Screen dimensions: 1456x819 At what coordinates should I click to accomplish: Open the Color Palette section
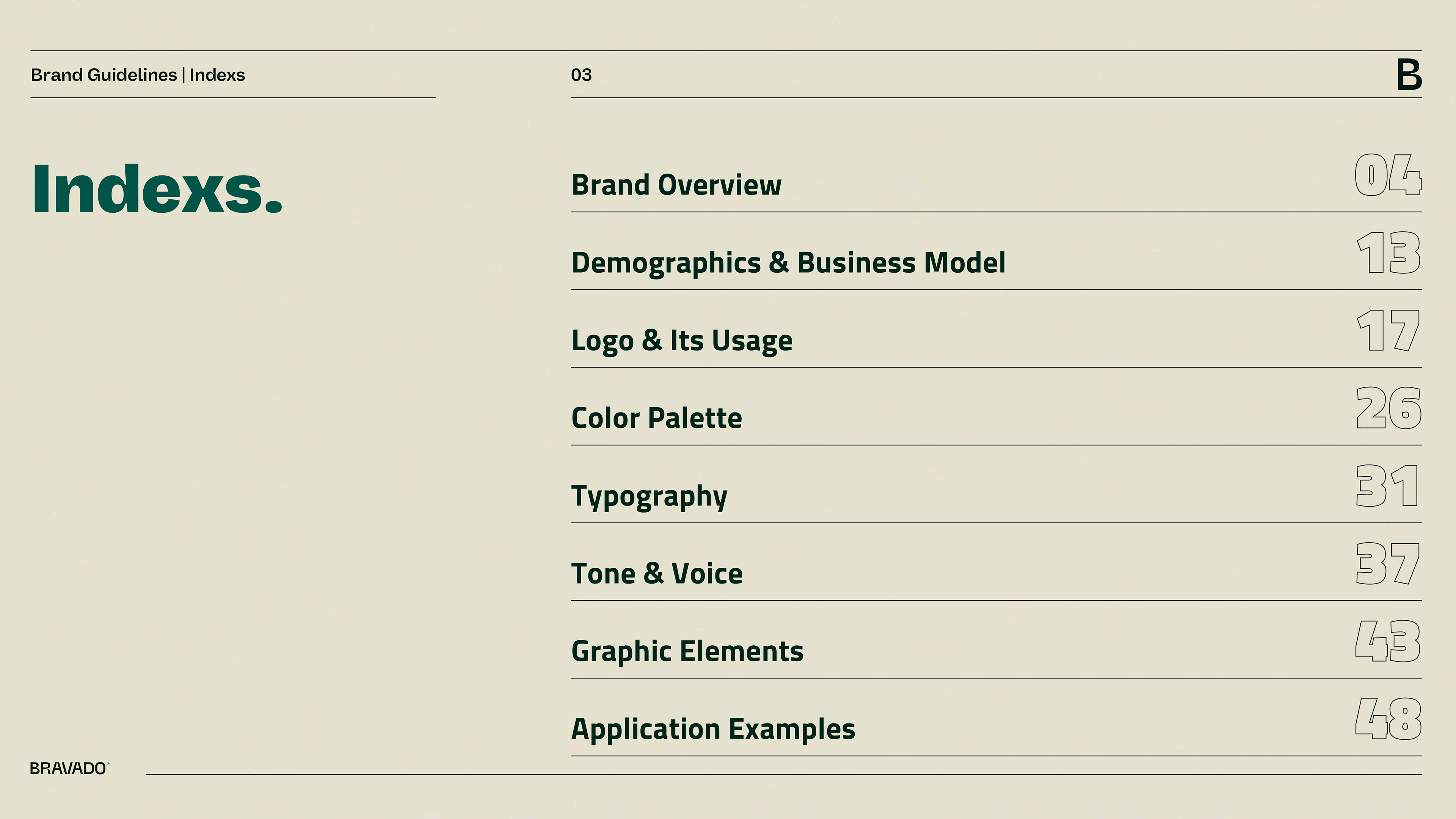pos(656,418)
